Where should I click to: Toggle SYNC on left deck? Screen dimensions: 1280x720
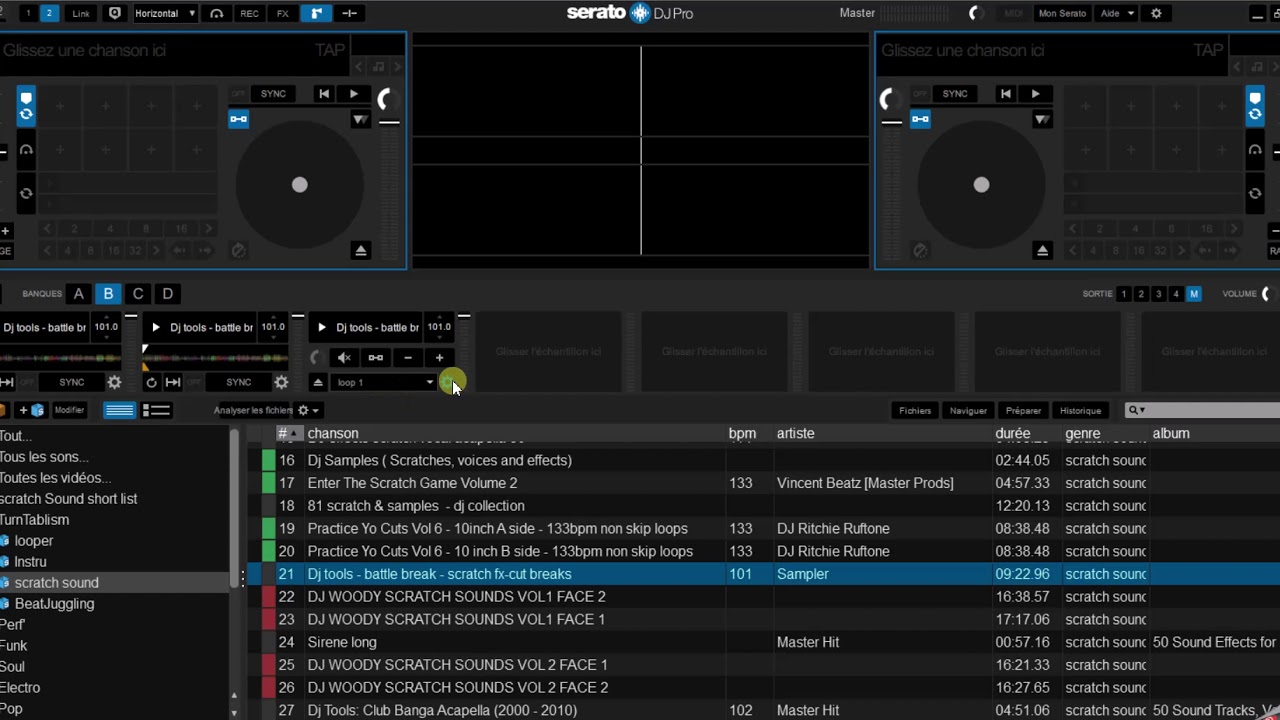(x=273, y=94)
